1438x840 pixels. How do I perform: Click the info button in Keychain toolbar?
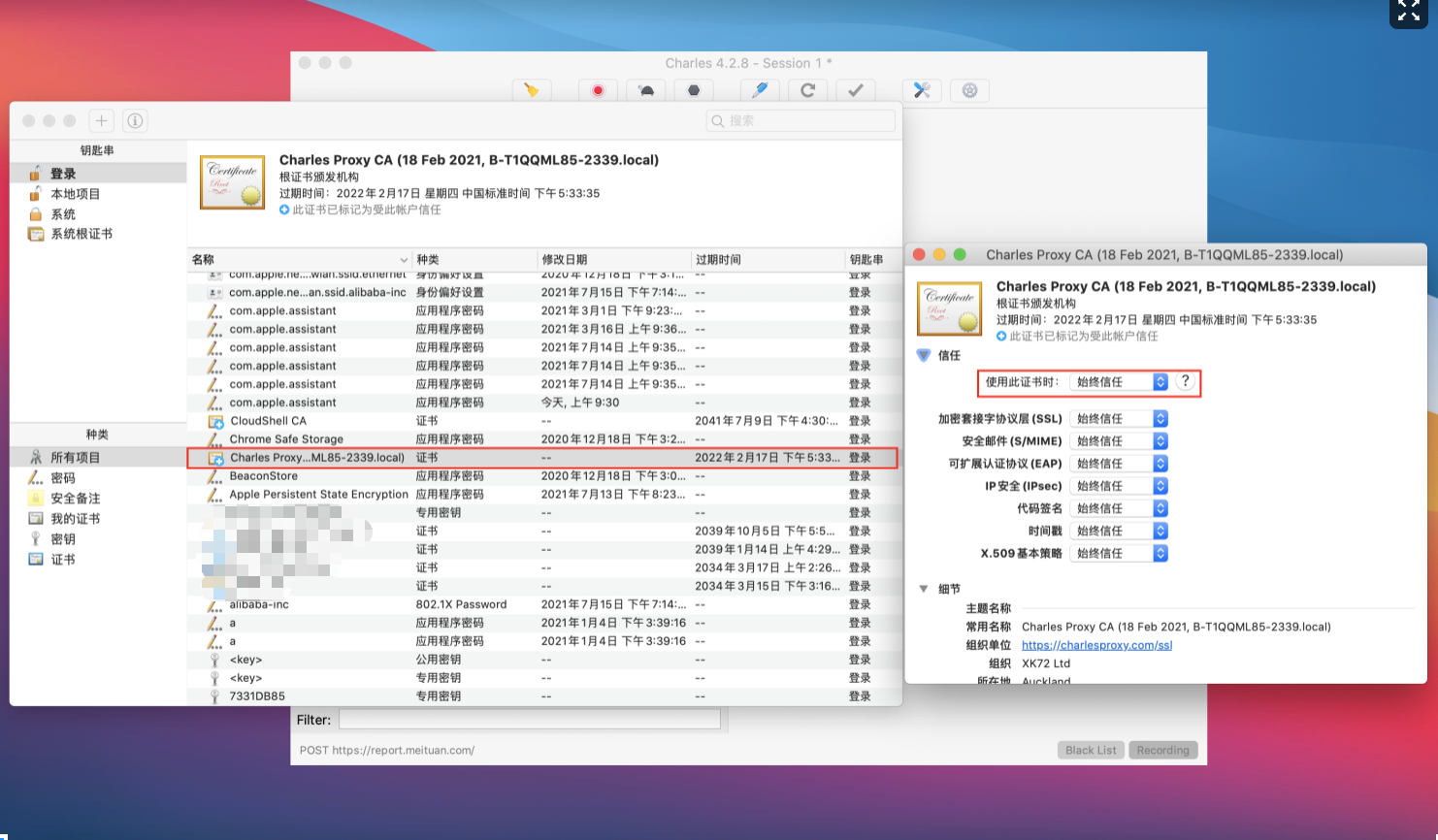pyautogui.click(x=135, y=120)
